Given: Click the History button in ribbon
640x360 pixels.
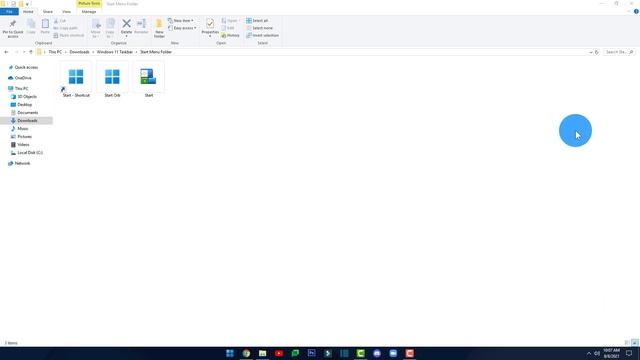Looking at the screenshot, I should click(x=231, y=36).
